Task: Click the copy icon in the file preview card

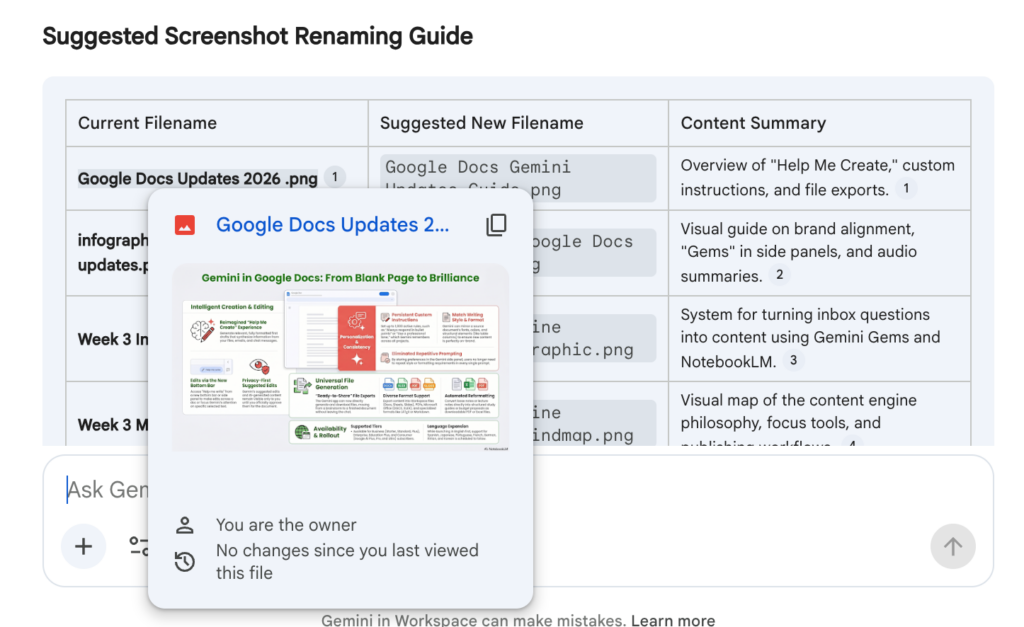Action: tap(496, 225)
